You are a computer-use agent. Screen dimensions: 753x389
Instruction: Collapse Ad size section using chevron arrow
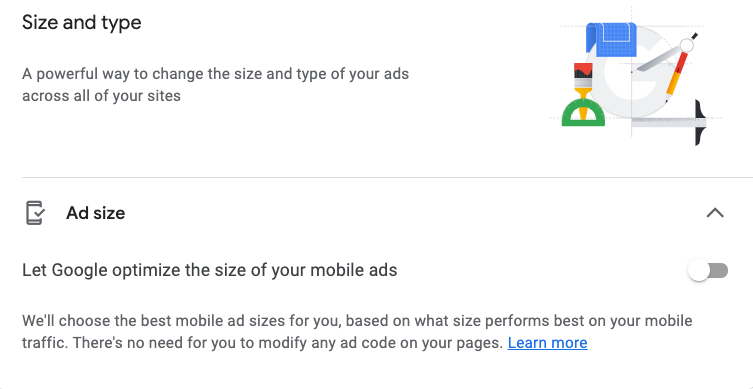(715, 213)
